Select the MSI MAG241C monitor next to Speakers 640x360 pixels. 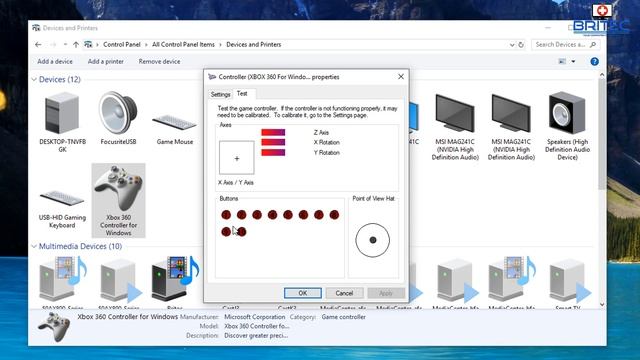click(x=511, y=113)
